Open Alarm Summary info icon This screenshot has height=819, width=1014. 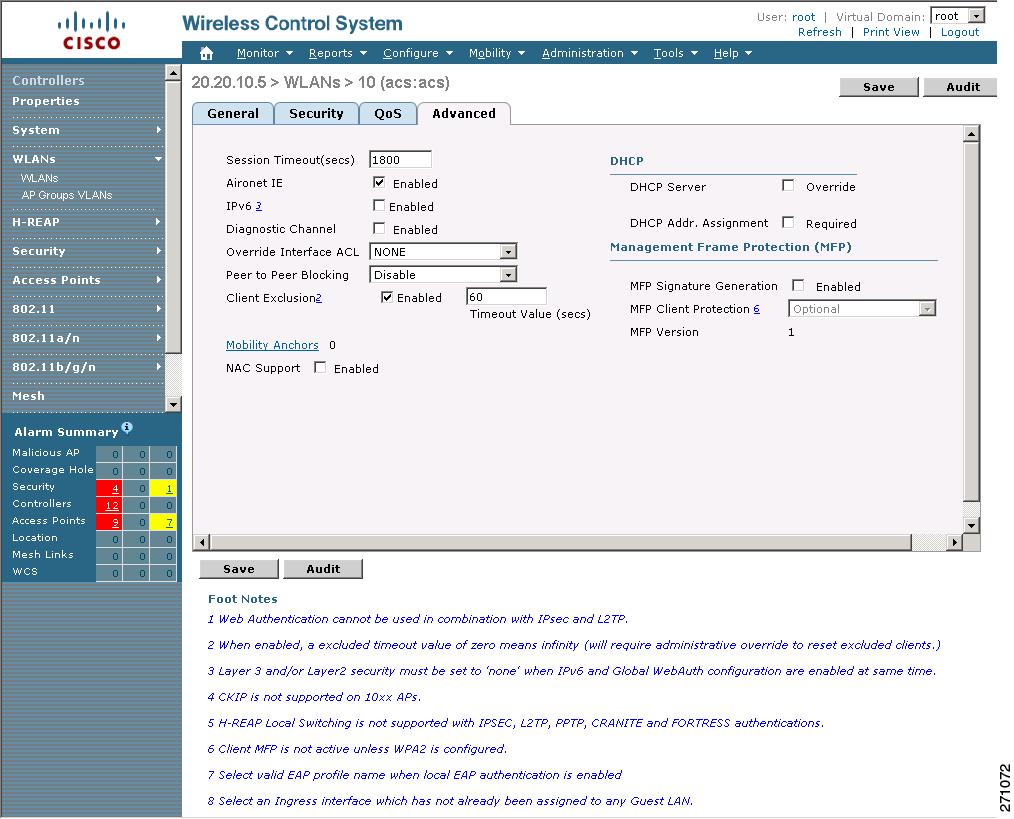pos(127,427)
